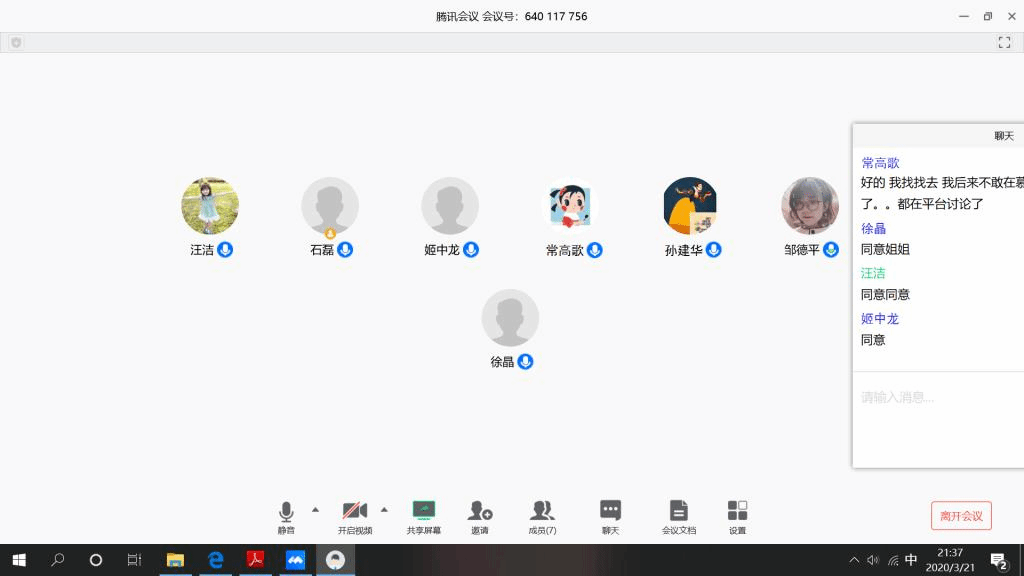Viewport: 1024px width, 576px height.
Task: Enter fullscreen with the top-right icon
Action: (1004, 43)
